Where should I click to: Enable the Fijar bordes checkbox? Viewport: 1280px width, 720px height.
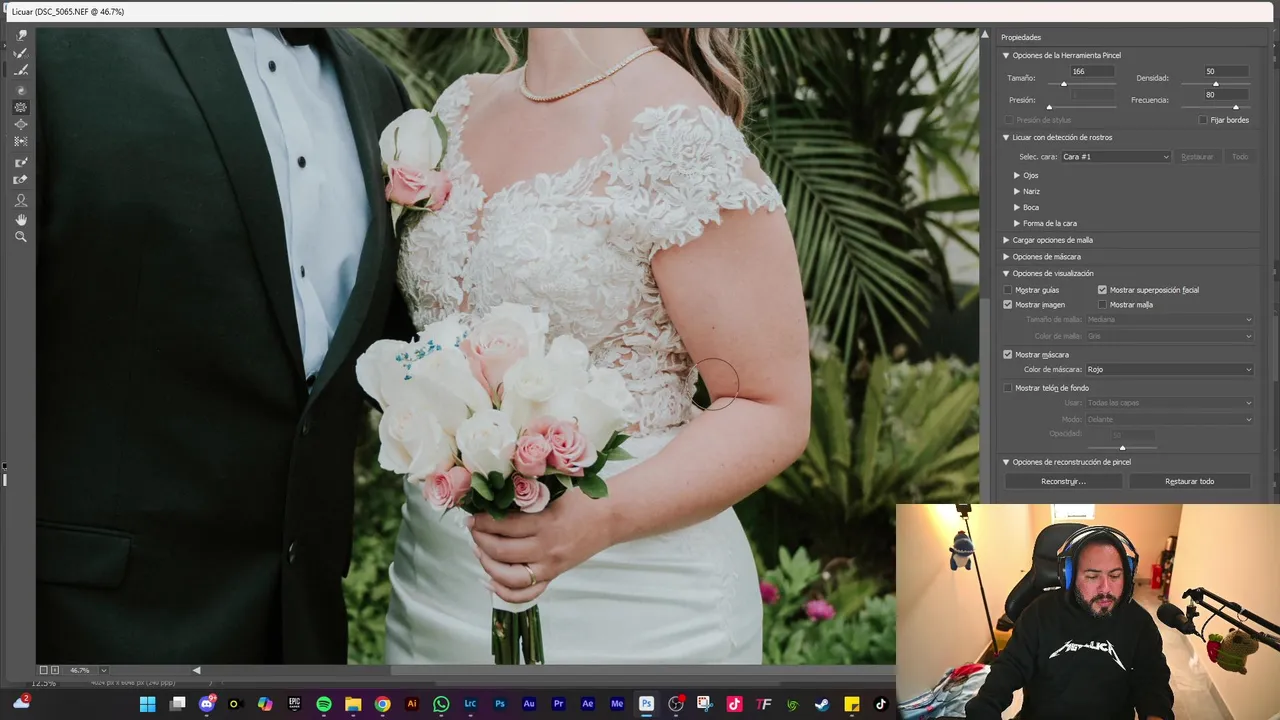pyautogui.click(x=1203, y=120)
